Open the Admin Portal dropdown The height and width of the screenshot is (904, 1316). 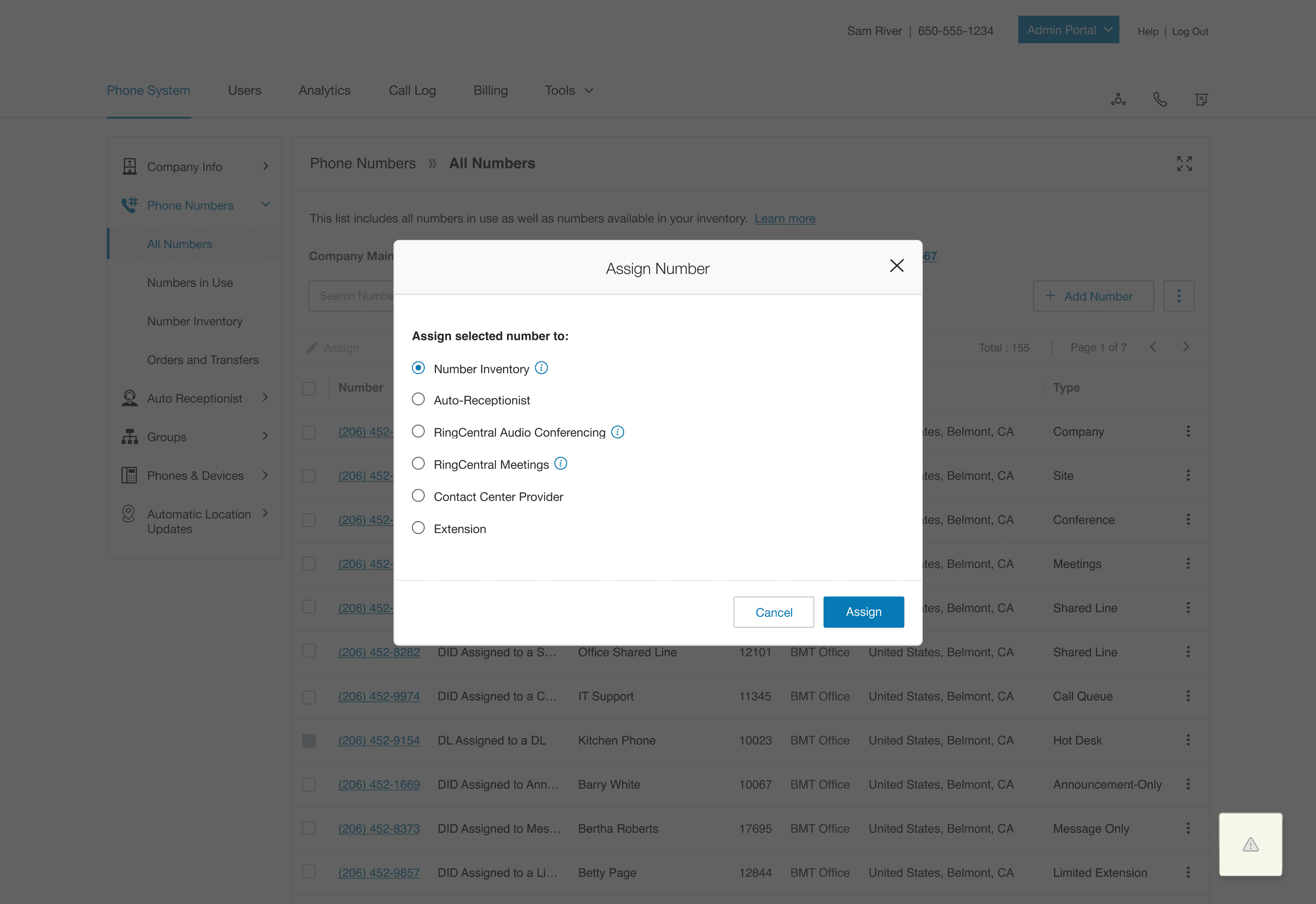(1068, 30)
